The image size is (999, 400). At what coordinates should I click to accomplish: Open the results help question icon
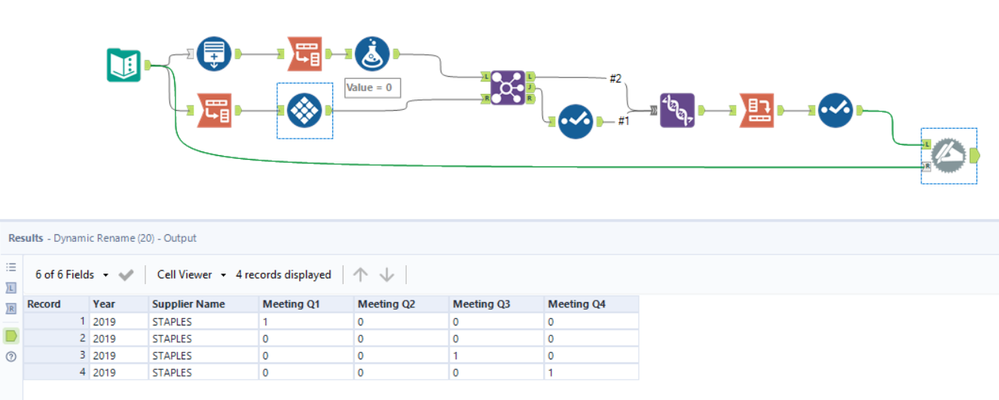pyautogui.click(x=12, y=357)
